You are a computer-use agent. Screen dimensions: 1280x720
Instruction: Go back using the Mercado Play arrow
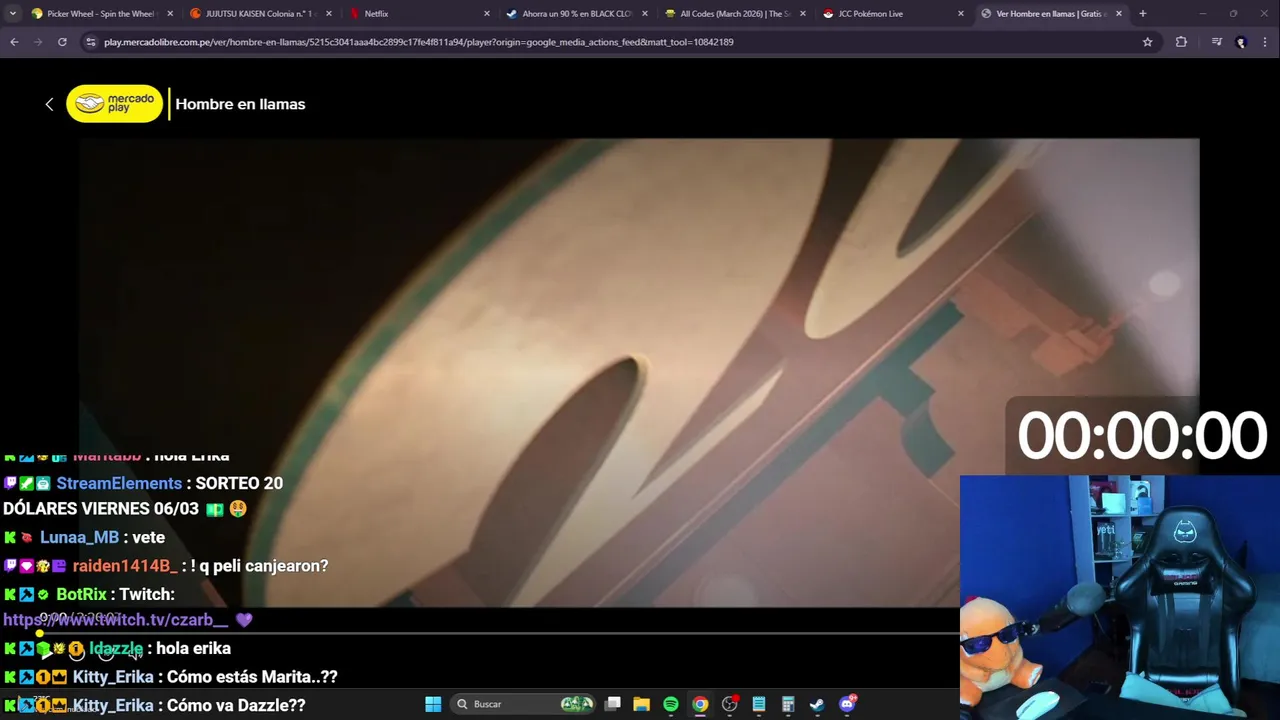[49, 104]
